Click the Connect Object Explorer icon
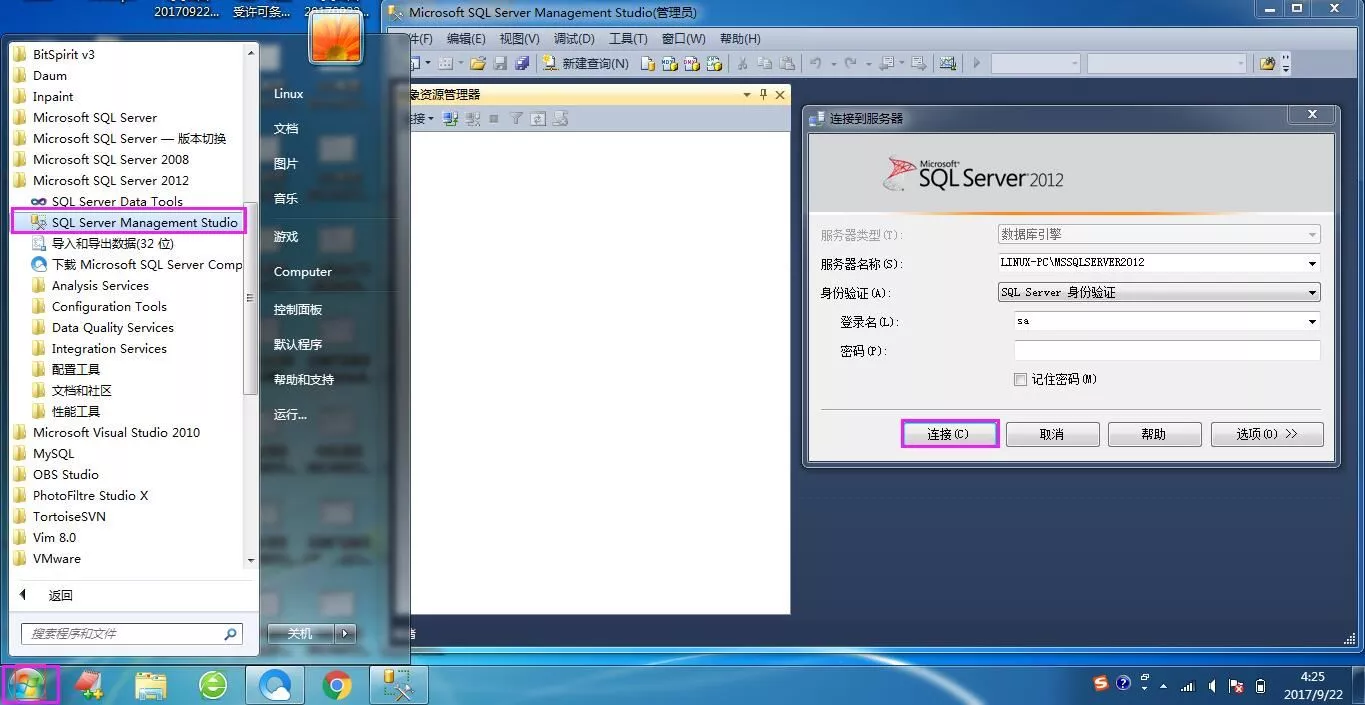 (x=450, y=119)
